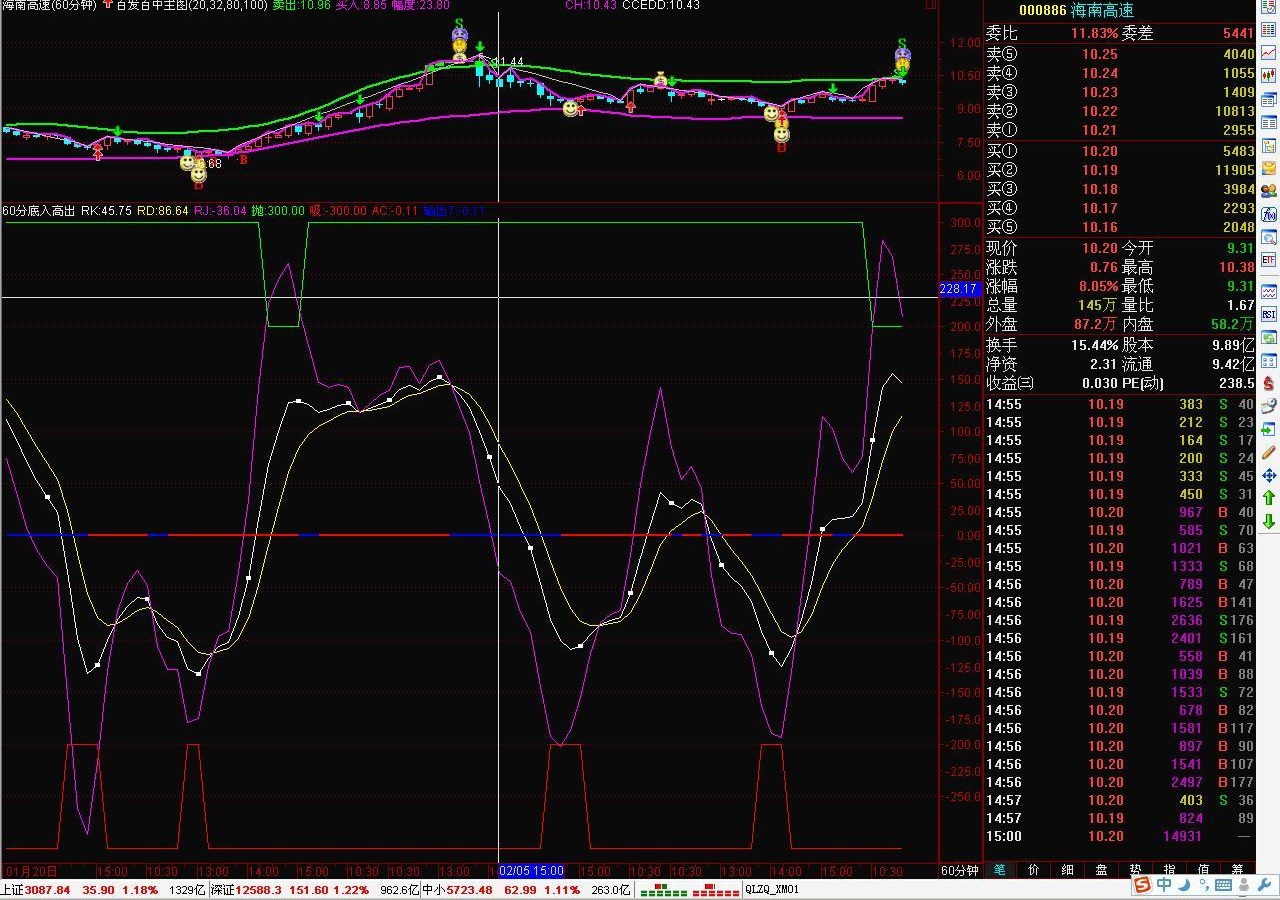Select the pencil drawing tool icon
This screenshot has height=900, width=1280.
tap(1268, 452)
